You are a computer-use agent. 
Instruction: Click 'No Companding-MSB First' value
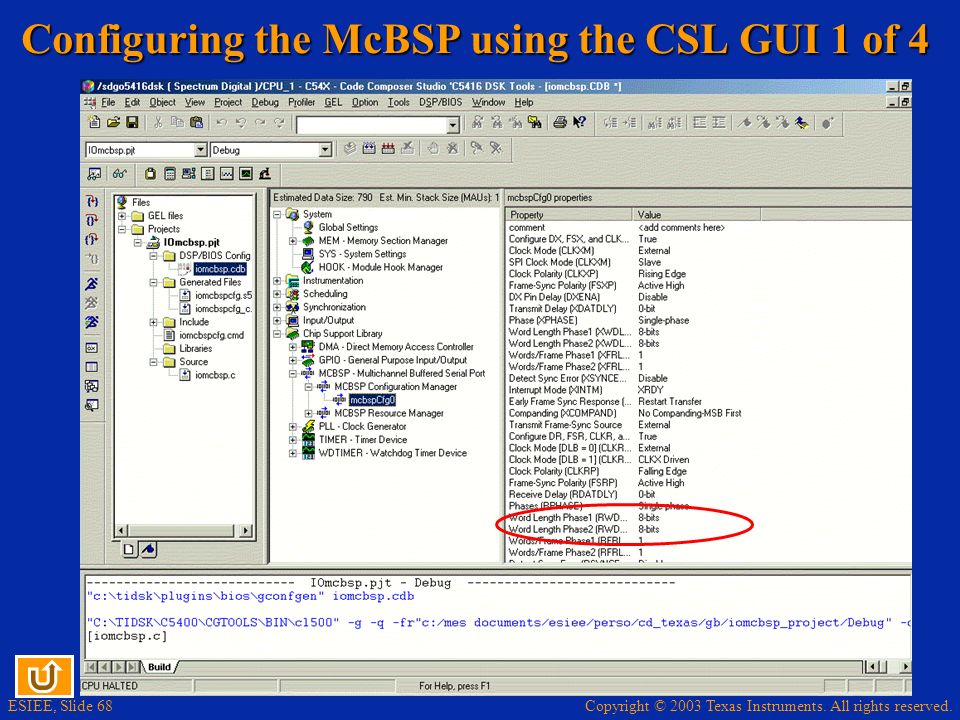pos(689,413)
